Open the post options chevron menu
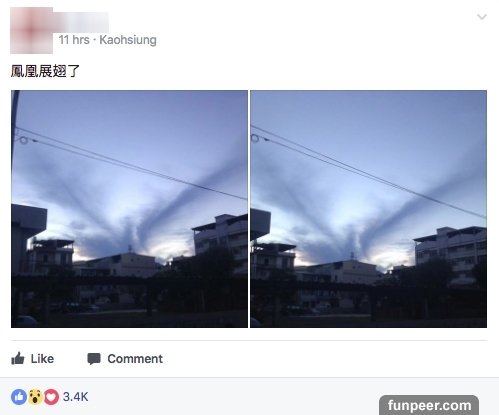This screenshot has height=415, width=499. [482, 17]
